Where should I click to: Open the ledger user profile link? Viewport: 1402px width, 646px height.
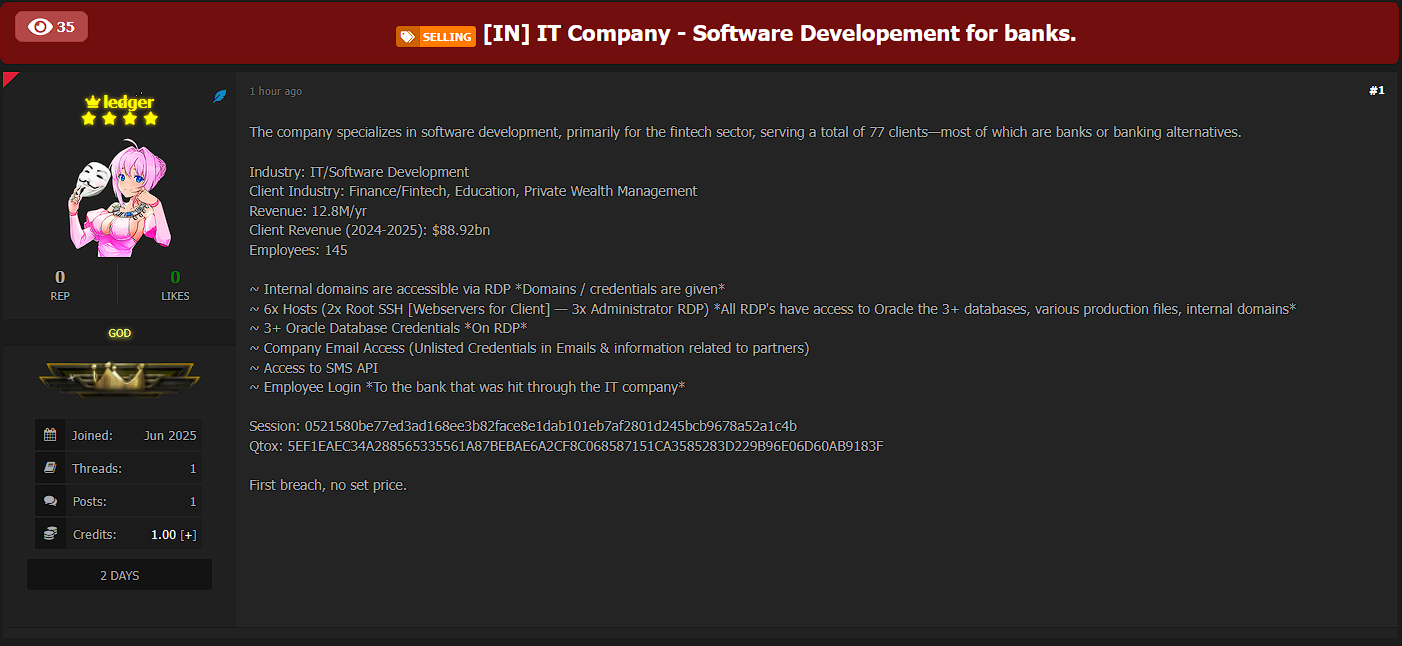click(x=128, y=102)
